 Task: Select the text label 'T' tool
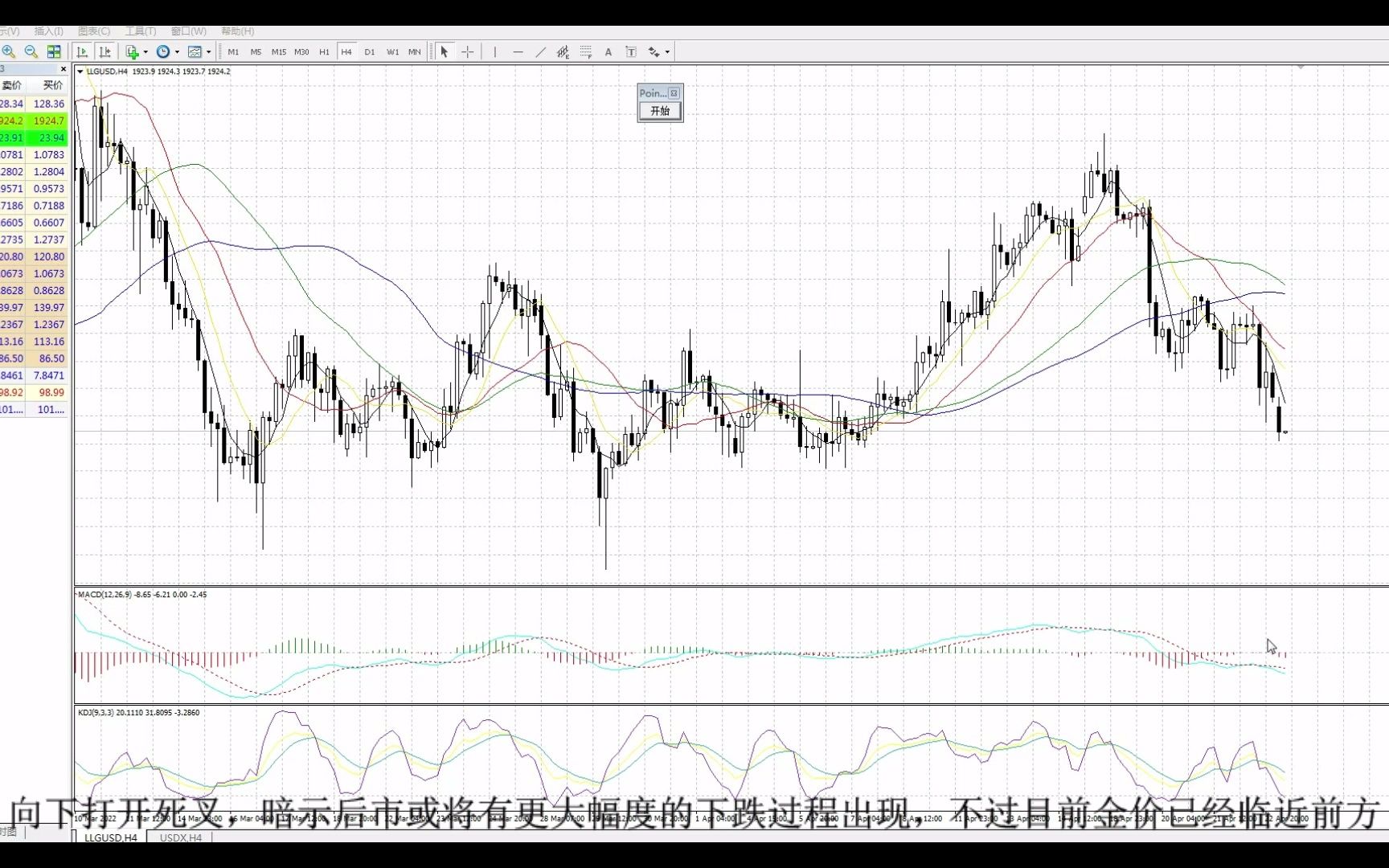(x=631, y=51)
